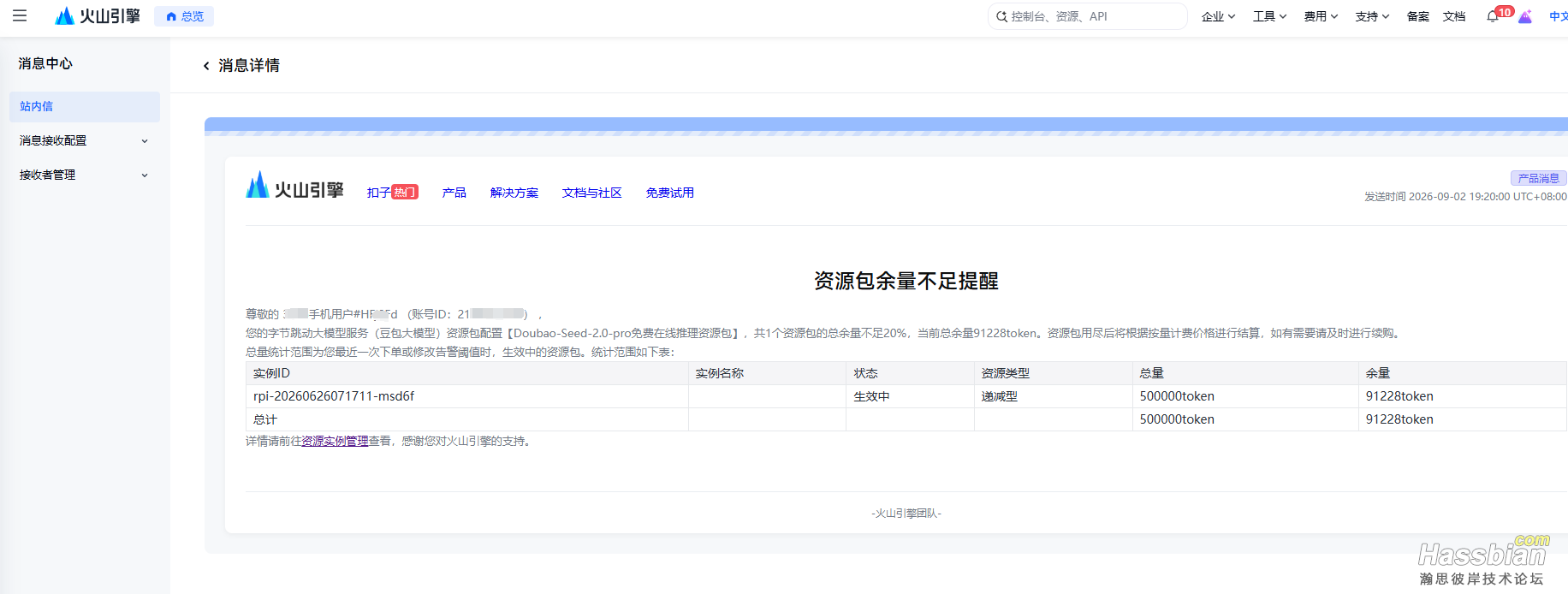Click the 消息中心 sidebar heading
This screenshot has width=1568, height=594.
click(x=45, y=63)
